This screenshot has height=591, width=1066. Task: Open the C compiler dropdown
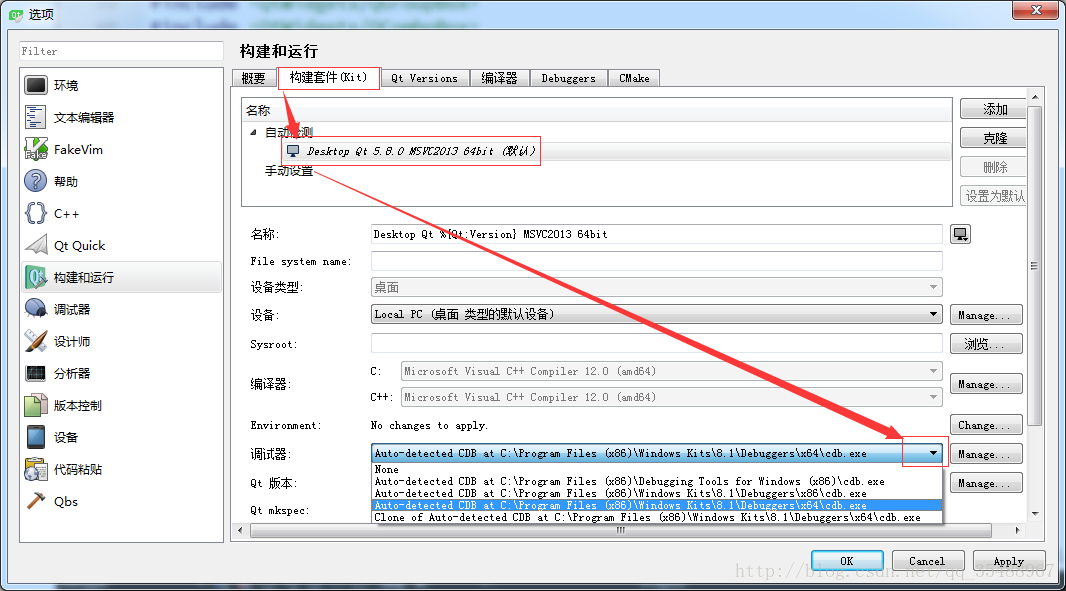[x=672, y=371]
